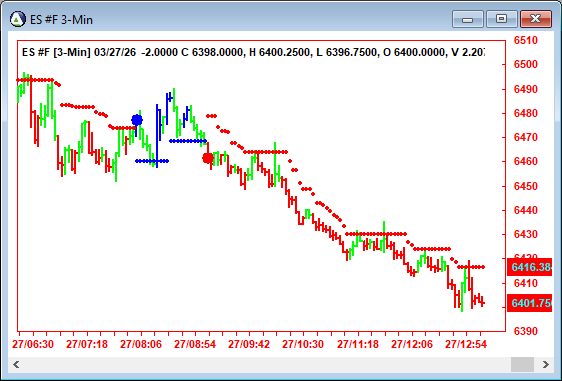Click the 27/06:30 time axis label
The height and width of the screenshot is (381, 562).
(33, 344)
